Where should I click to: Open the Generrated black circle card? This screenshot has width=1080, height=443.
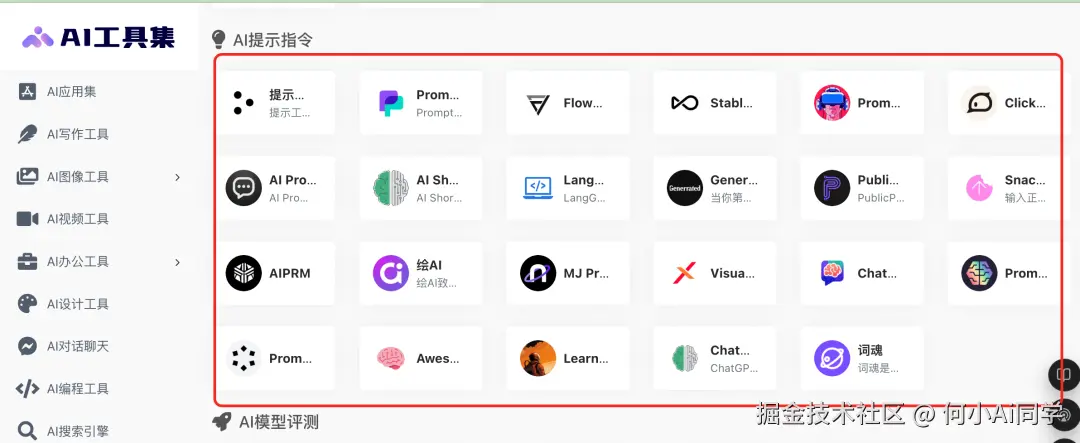coord(714,188)
